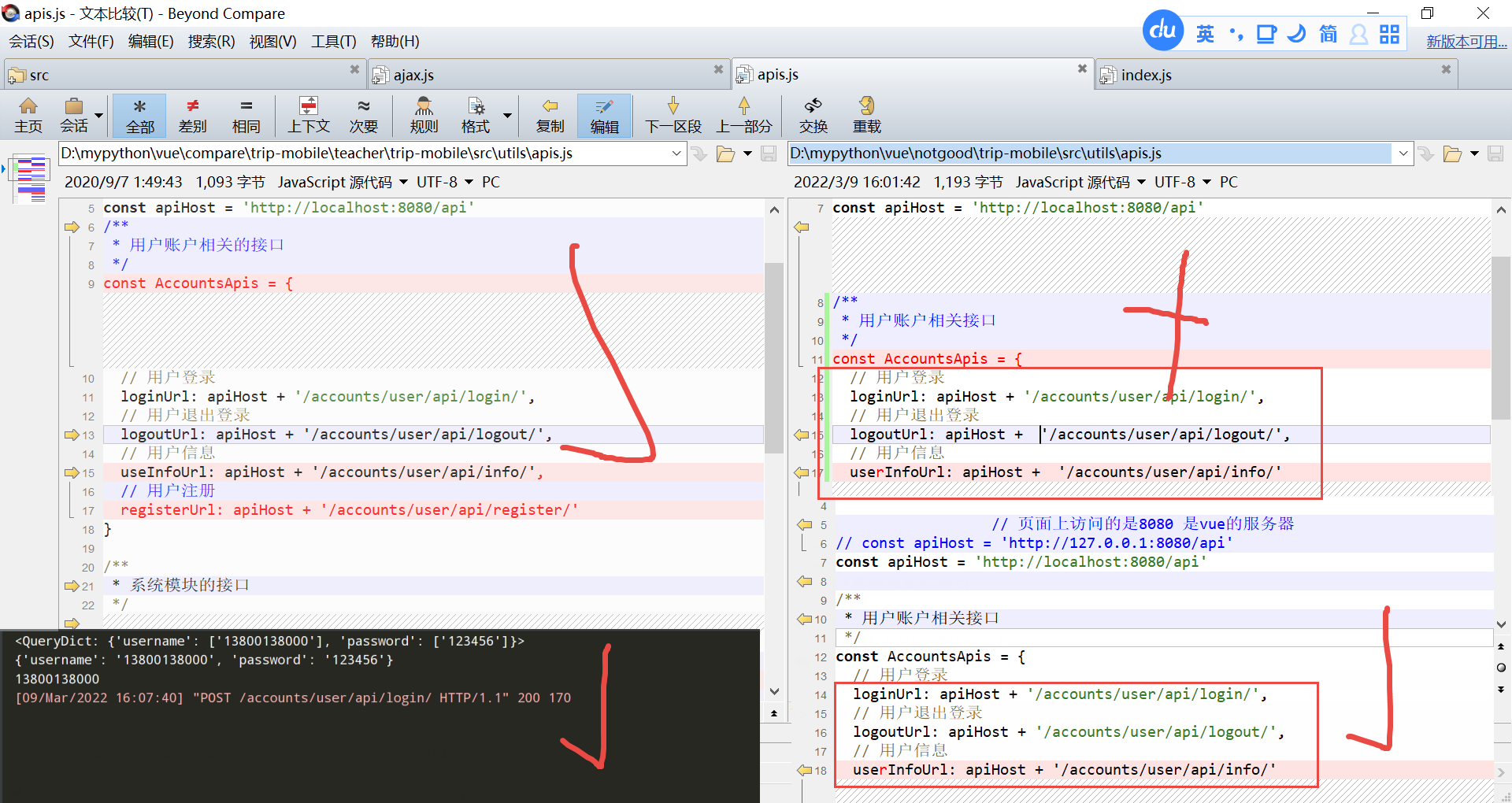
Task: Expand the 会话 dropdown arrow
Action: coord(99,115)
